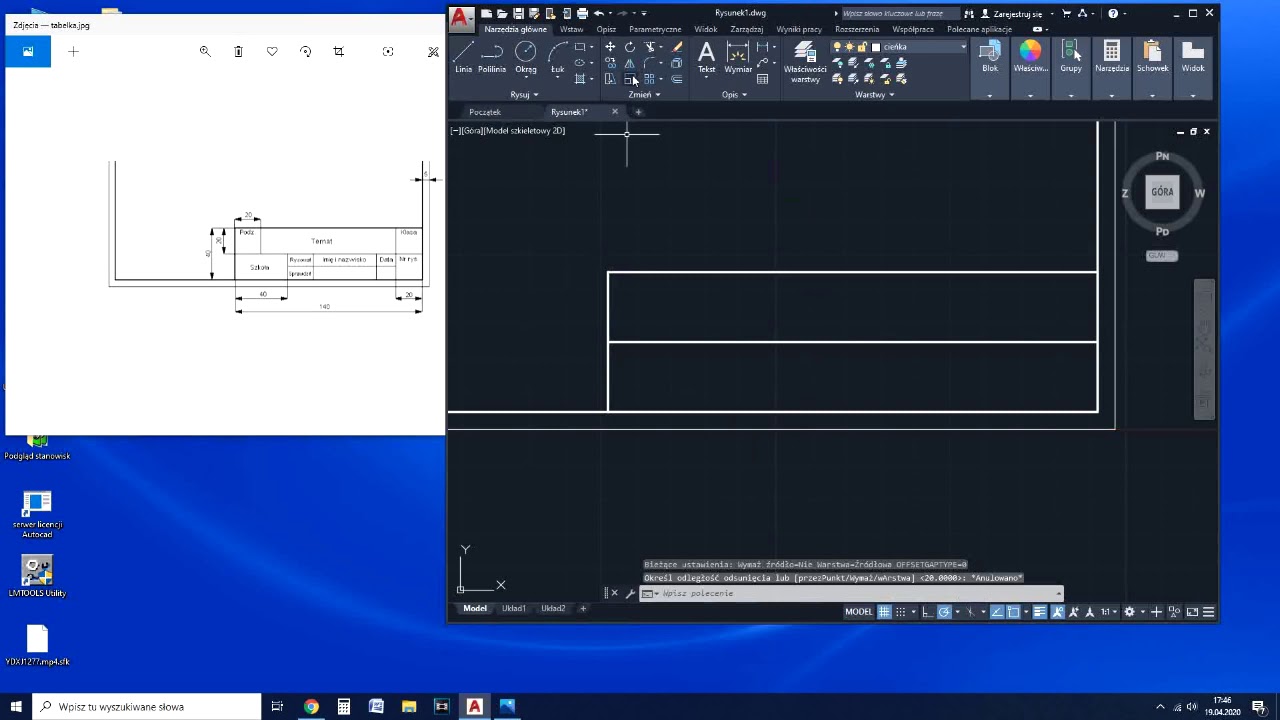Toggle the drawing grid display in status bar

click(x=884, y=612)
